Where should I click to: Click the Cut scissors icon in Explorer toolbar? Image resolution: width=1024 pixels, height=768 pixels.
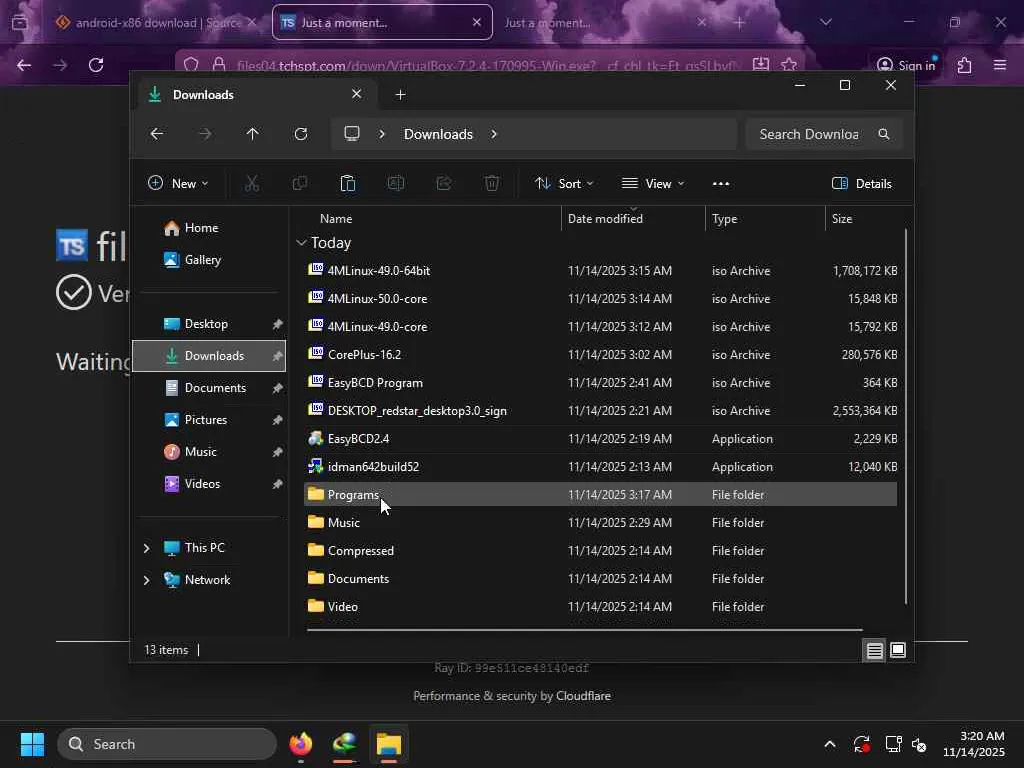coord(251,184)
